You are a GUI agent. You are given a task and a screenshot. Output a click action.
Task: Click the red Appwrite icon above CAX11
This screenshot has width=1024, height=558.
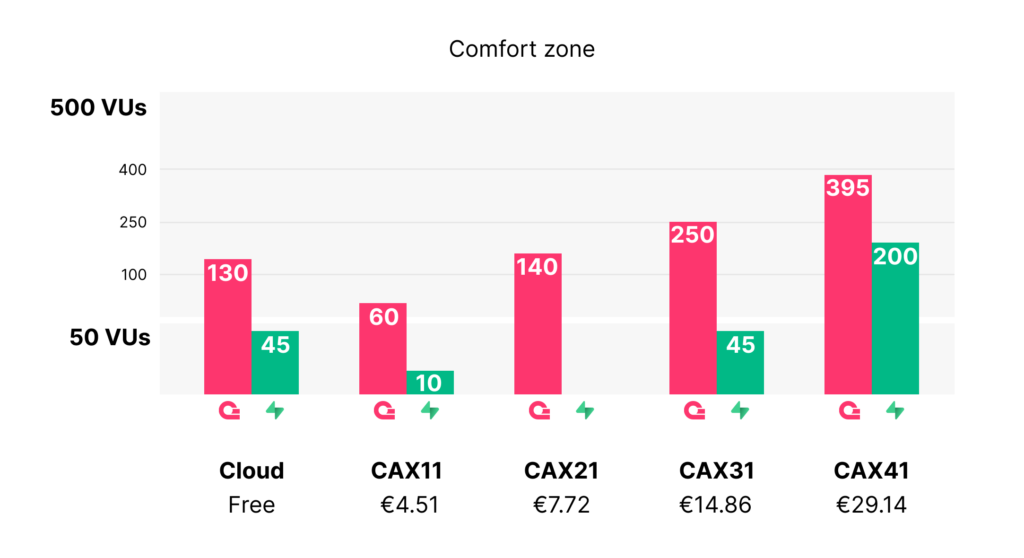coord(383,410)
